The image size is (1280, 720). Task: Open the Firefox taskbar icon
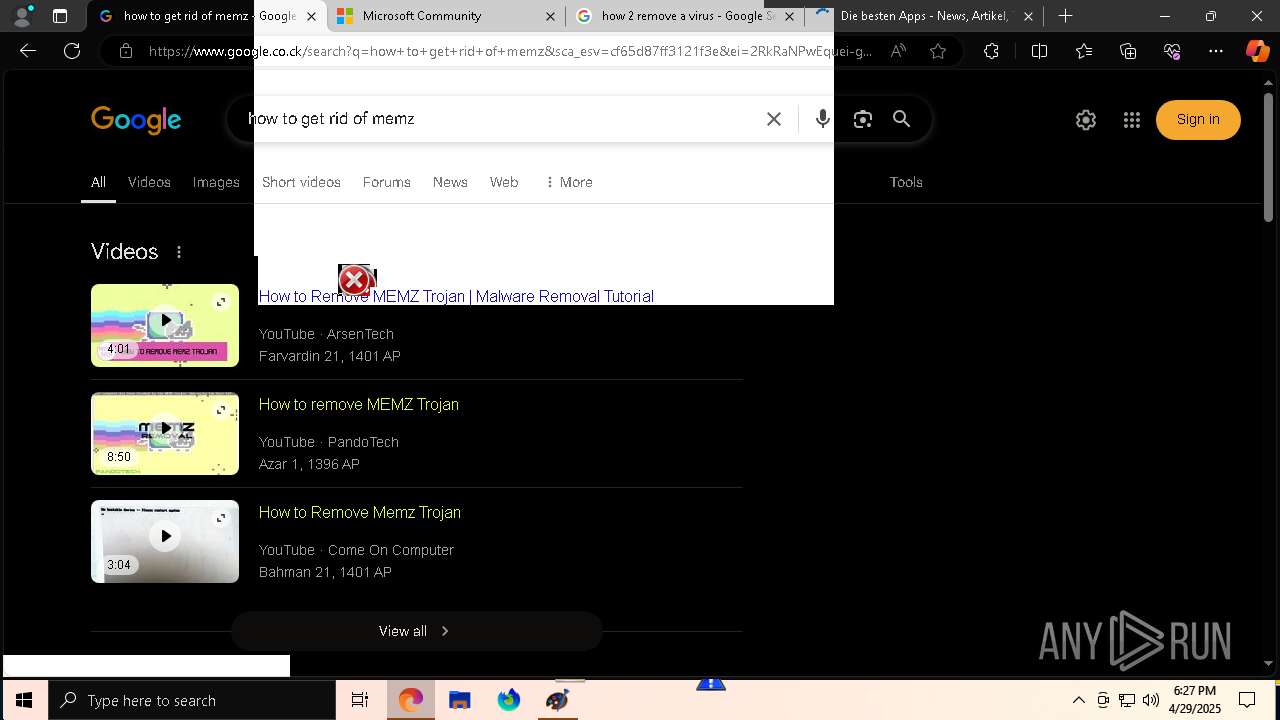click(x=509, y=700)
